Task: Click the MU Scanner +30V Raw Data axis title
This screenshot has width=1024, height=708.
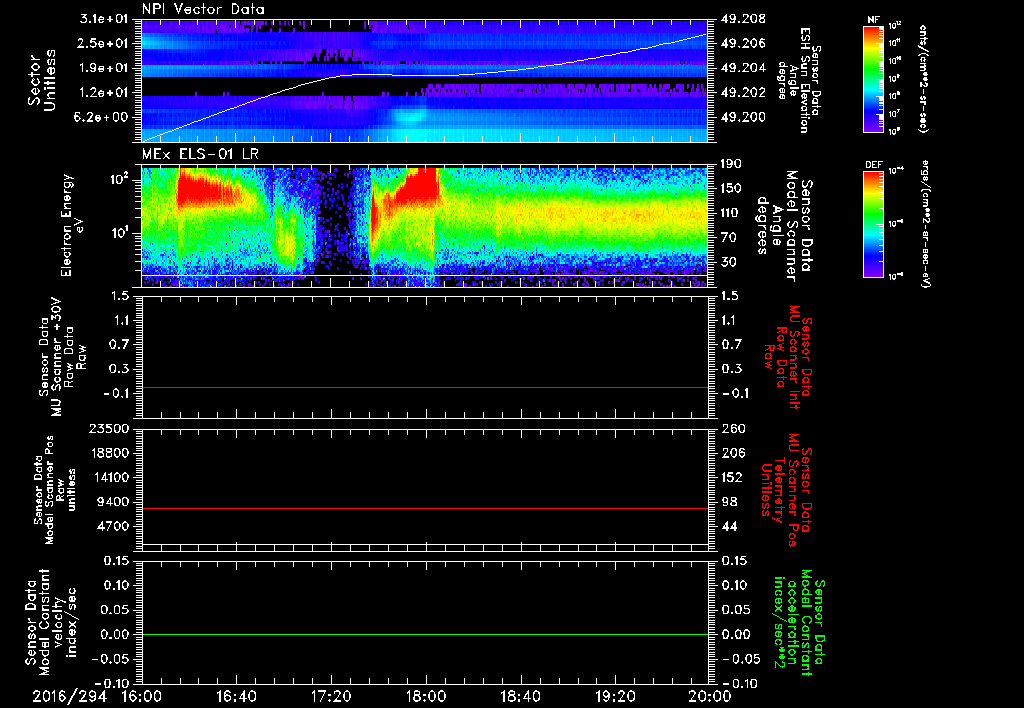Action: [x=62, y=357]
